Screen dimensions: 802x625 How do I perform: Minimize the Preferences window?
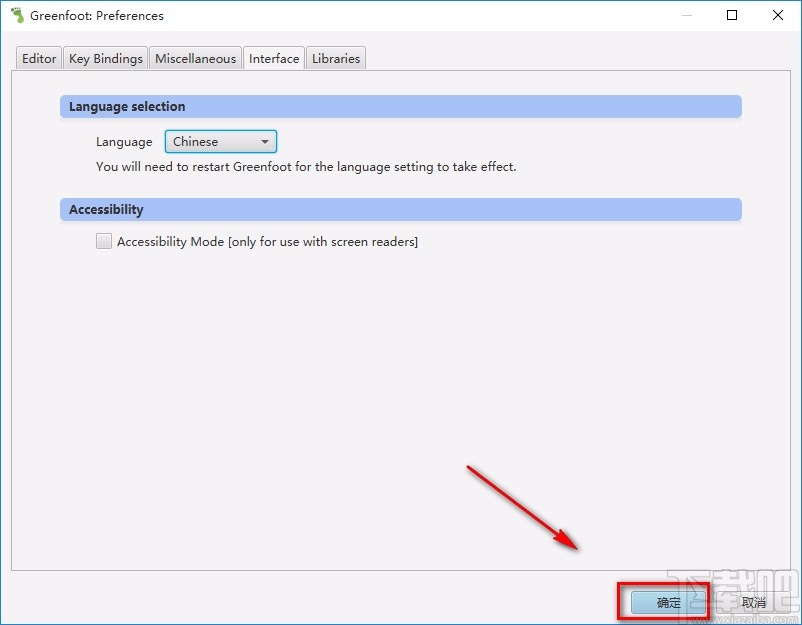click(687, 15)
